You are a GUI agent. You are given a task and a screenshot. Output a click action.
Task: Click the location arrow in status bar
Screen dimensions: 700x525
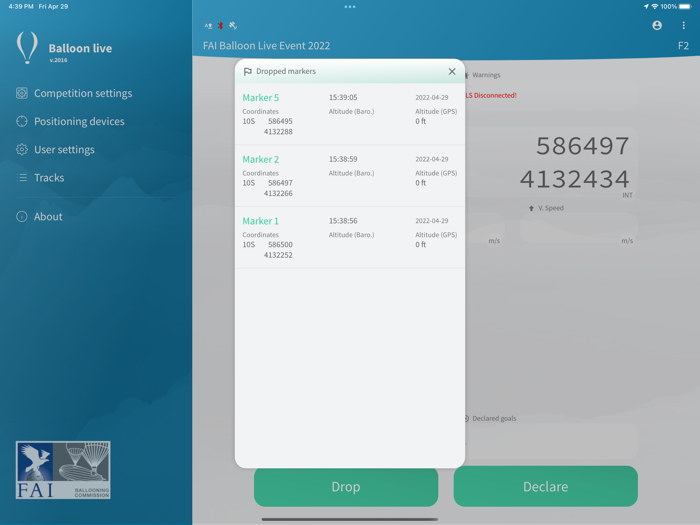[x=646, y=6]
